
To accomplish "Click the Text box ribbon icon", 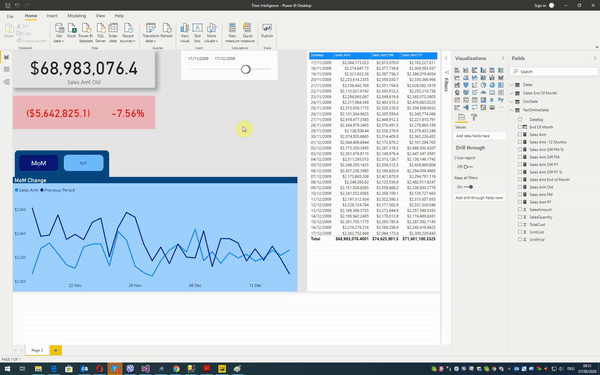I will (197, 33).
